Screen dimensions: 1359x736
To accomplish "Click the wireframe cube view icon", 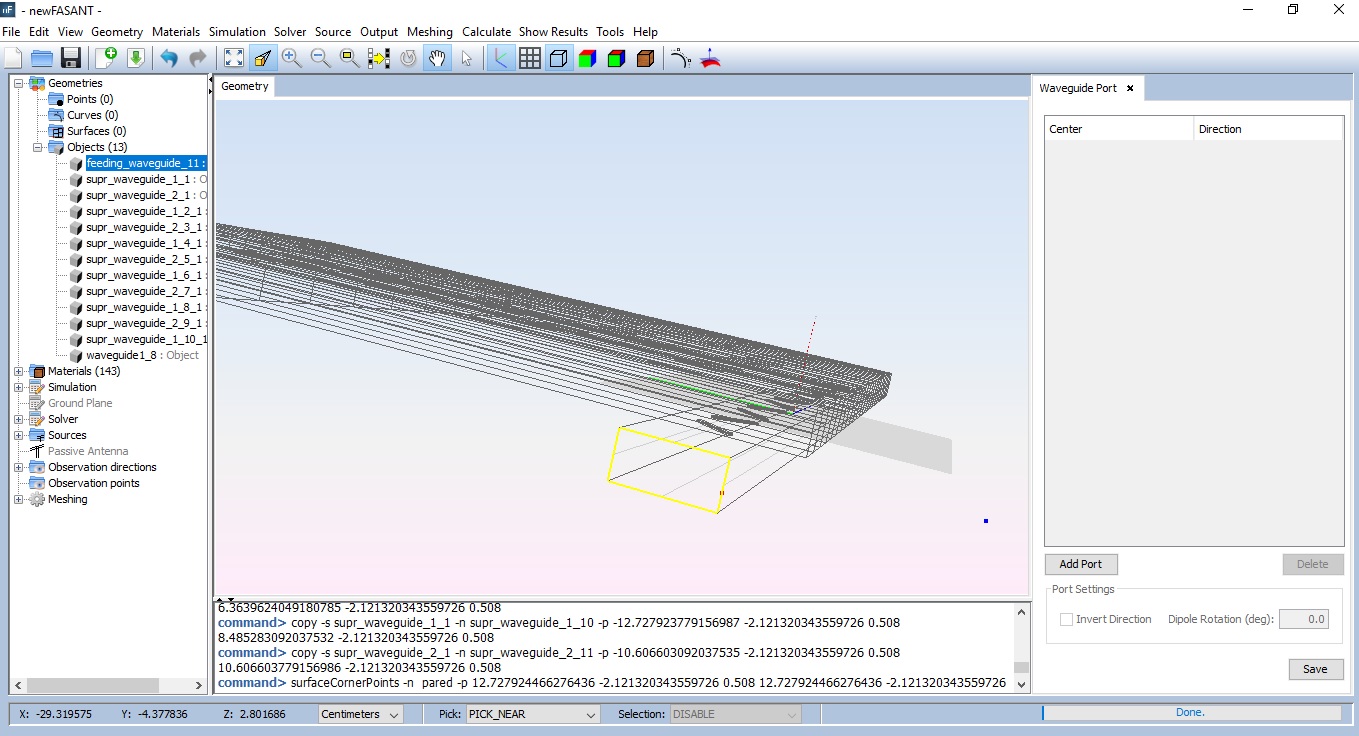I will click(559, 58).
